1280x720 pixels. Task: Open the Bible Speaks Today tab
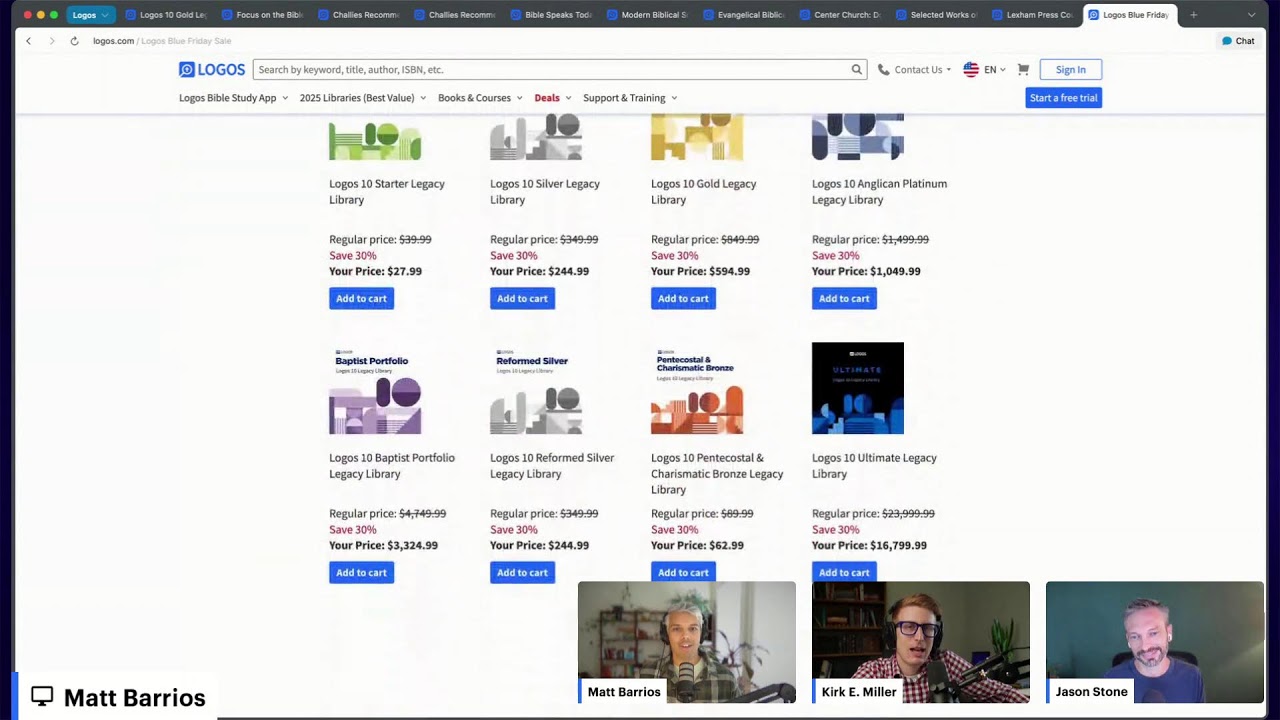[551, 15]
